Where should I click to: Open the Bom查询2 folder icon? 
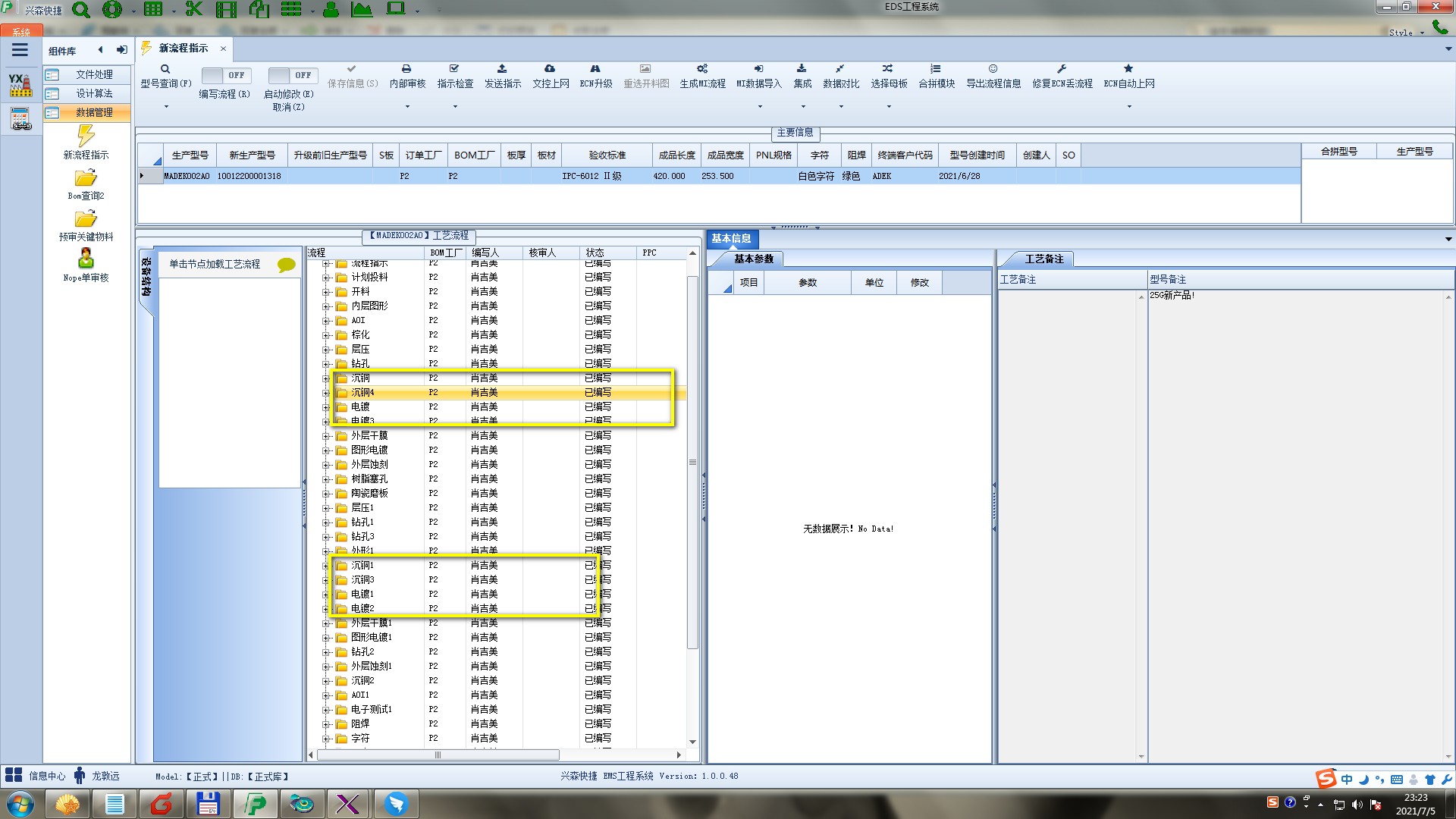click(x=86, y=178)
